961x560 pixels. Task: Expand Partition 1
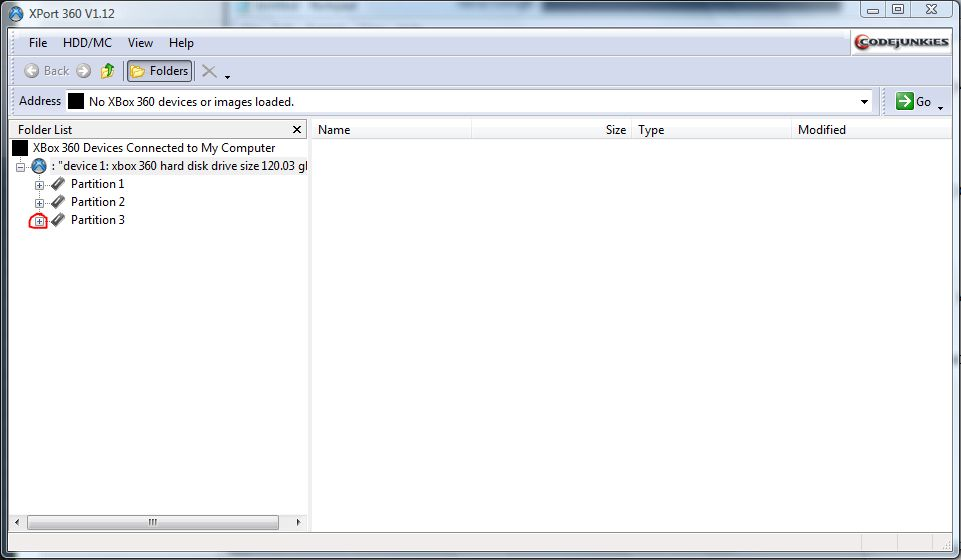point(39,185)
